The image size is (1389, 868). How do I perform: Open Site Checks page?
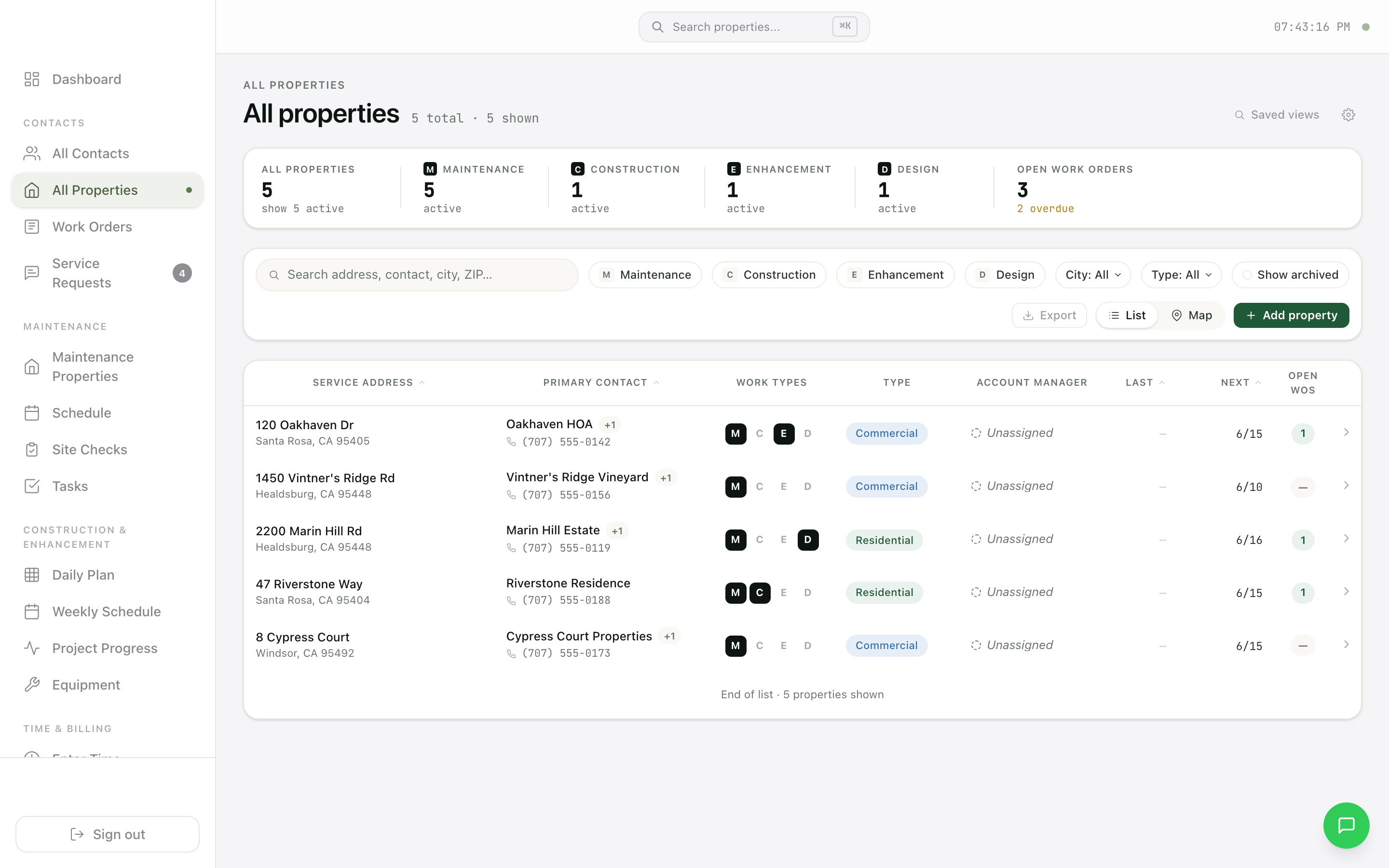click(108, 449)
